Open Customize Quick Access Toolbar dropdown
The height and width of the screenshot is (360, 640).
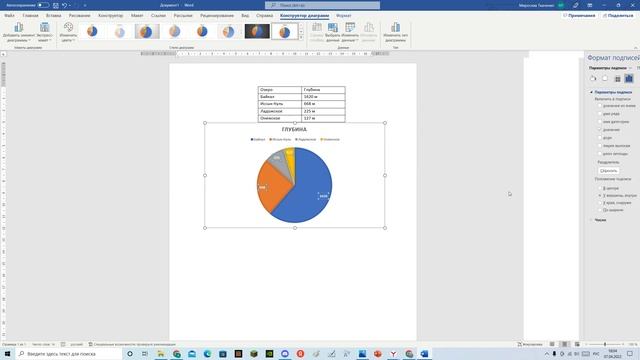(85, 5)
